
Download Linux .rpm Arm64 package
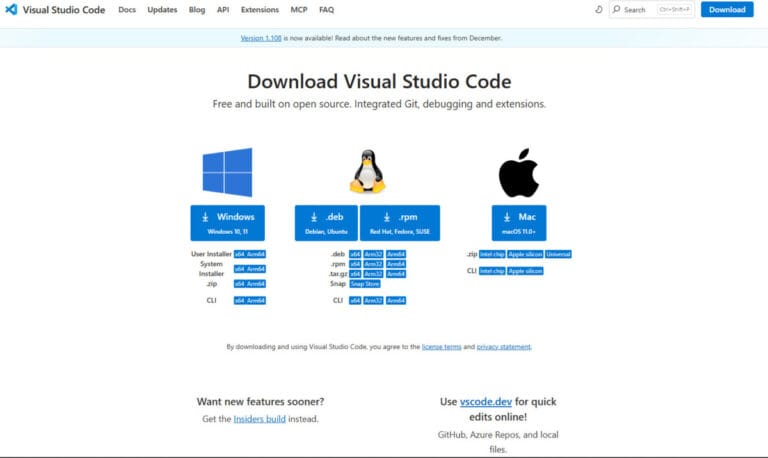click(396, 264)
